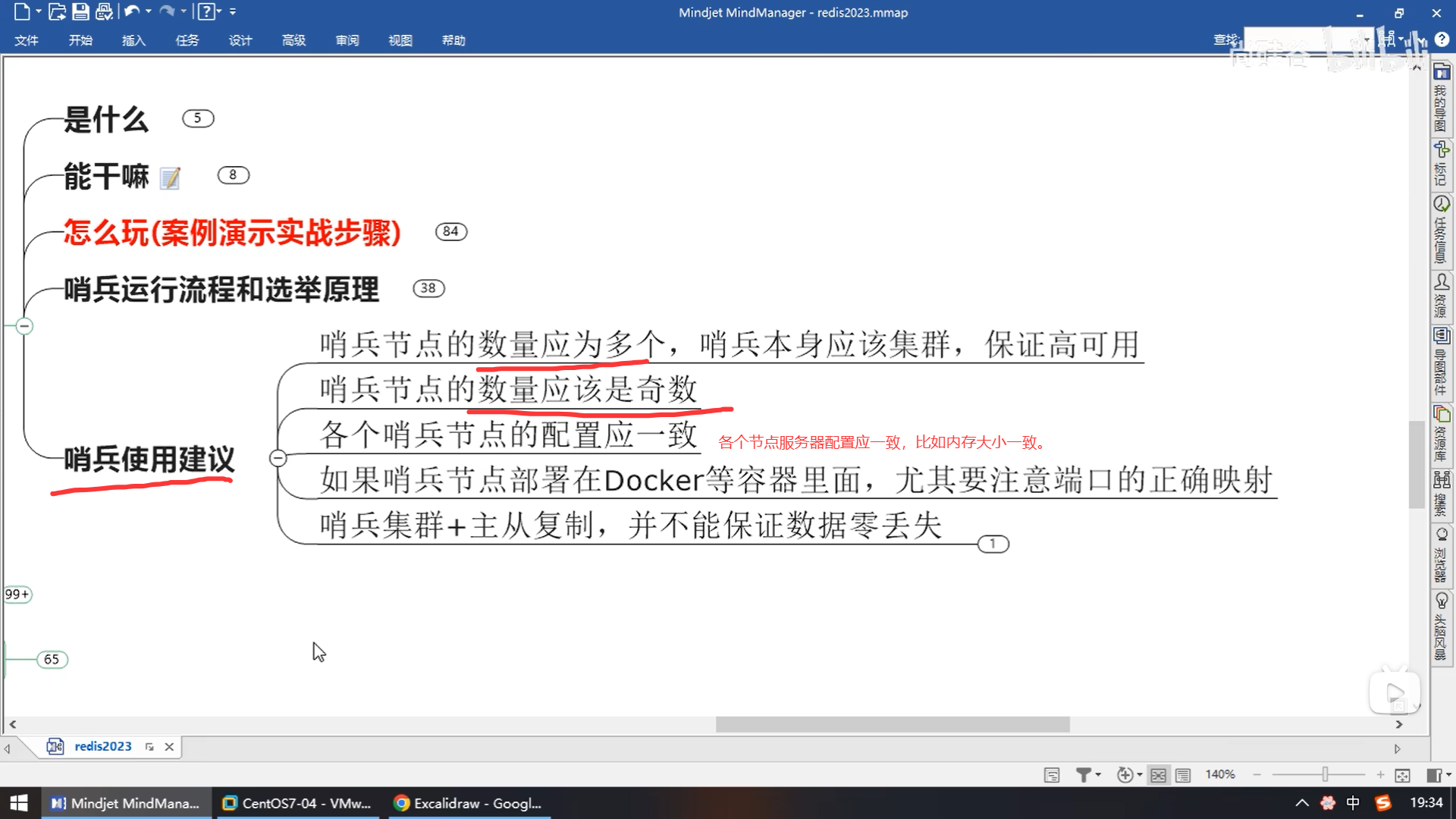Image resolution: width=1456 pixels, height=819 pixels.
Task: Switch to CentOS7-04 VMware taskbar button
Action: (x=297, y=803)
